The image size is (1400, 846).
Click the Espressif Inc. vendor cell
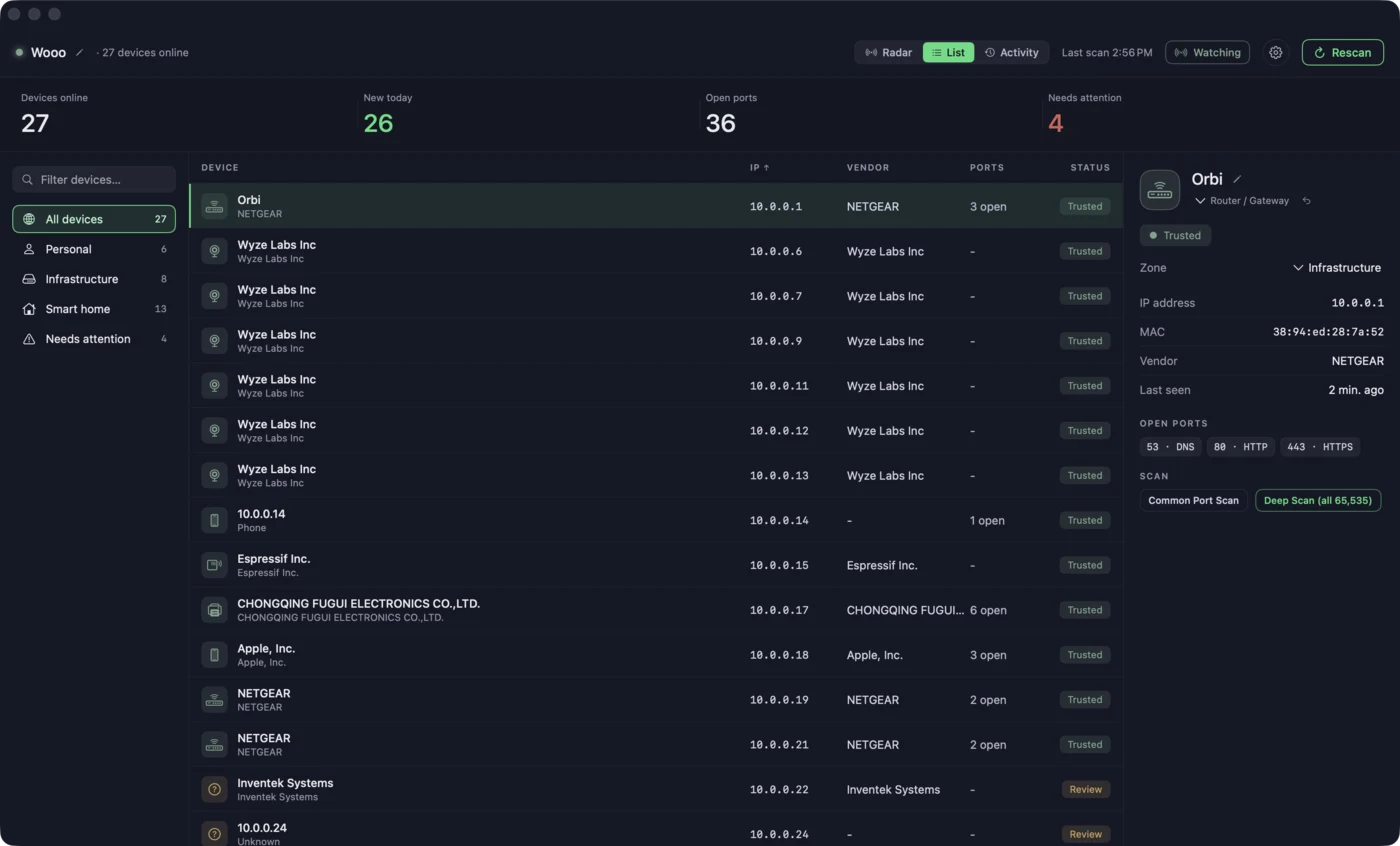tap(882, 565)
